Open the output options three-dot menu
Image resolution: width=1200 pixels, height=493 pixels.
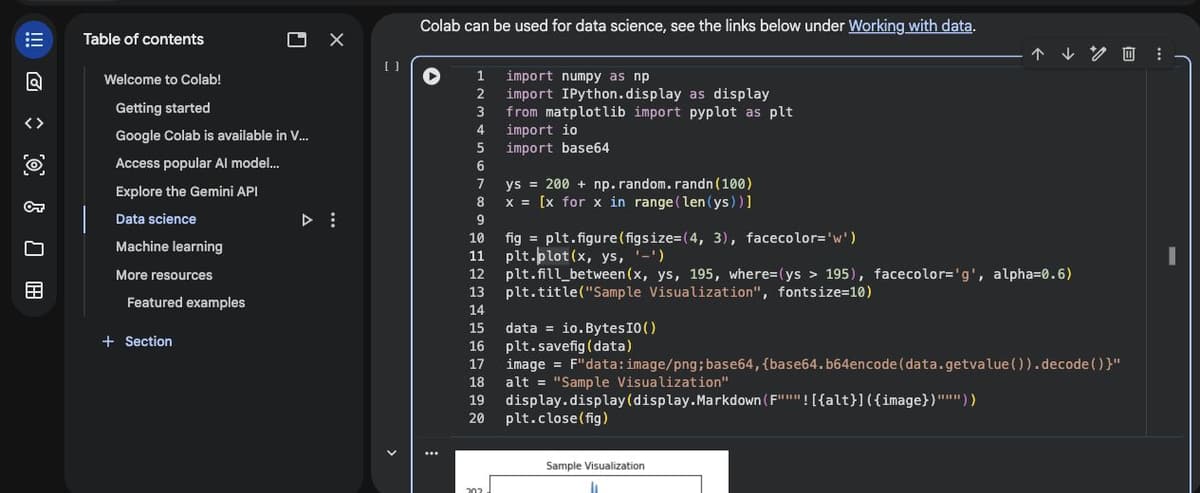click(431, 454)
